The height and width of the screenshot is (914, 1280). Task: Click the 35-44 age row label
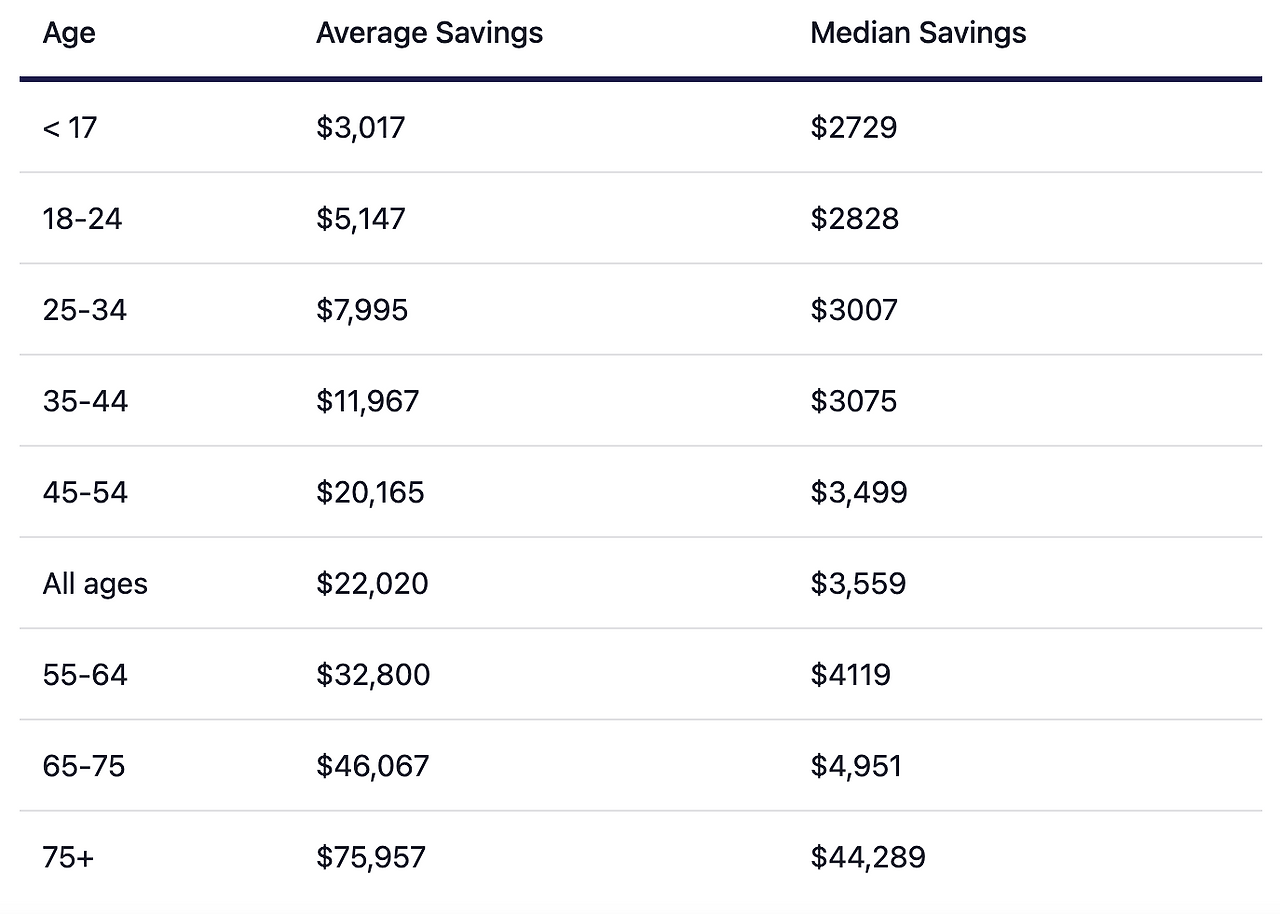pos(85,401)
